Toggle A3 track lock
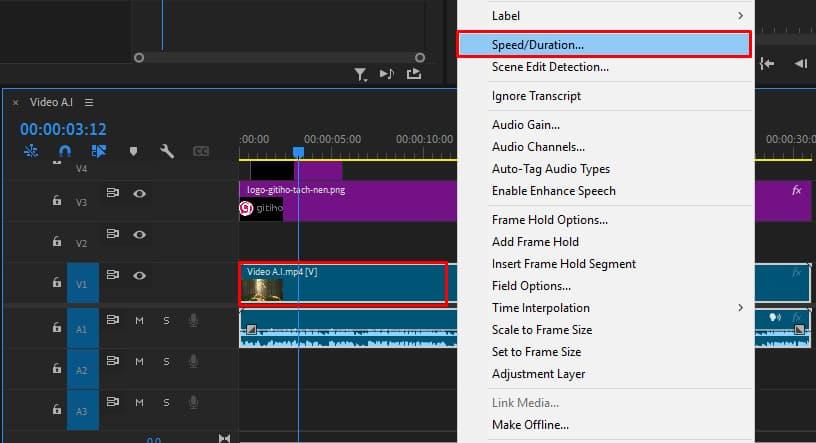Image resolution: width=816 pixels, height=443 pixels. click(57, 409)
